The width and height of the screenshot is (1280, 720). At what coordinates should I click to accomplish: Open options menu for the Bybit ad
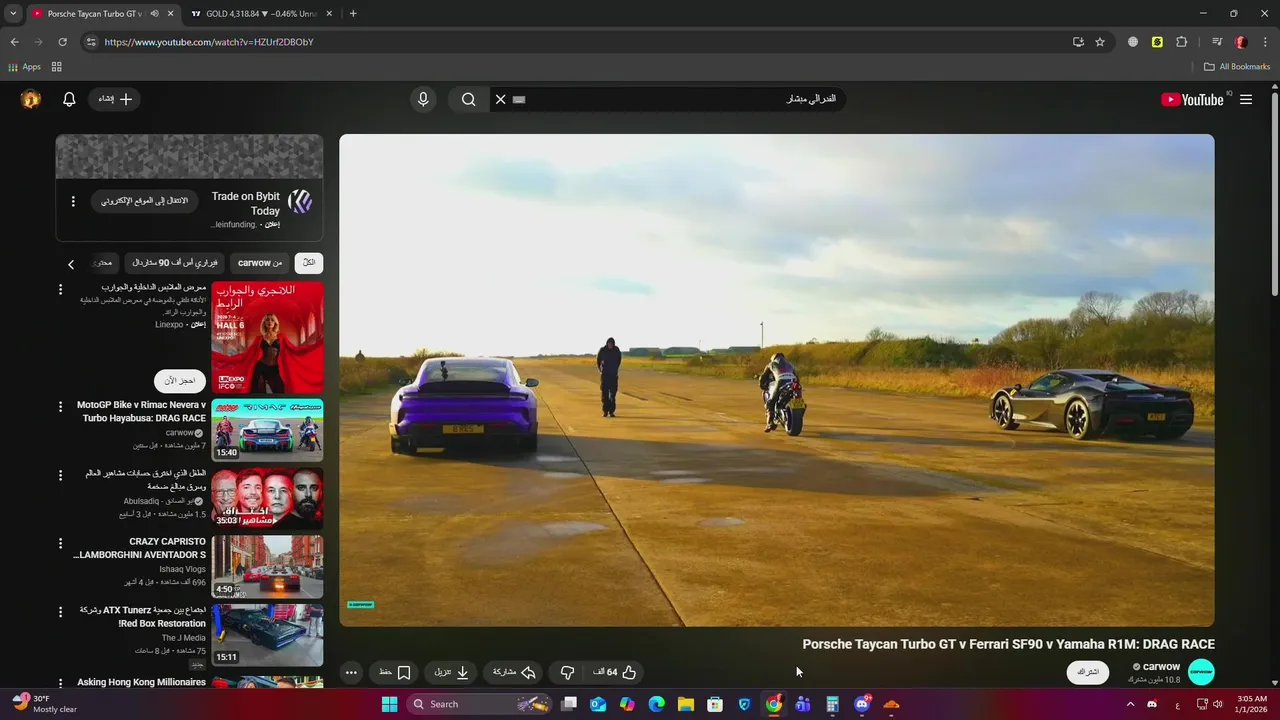coord(73,201)
